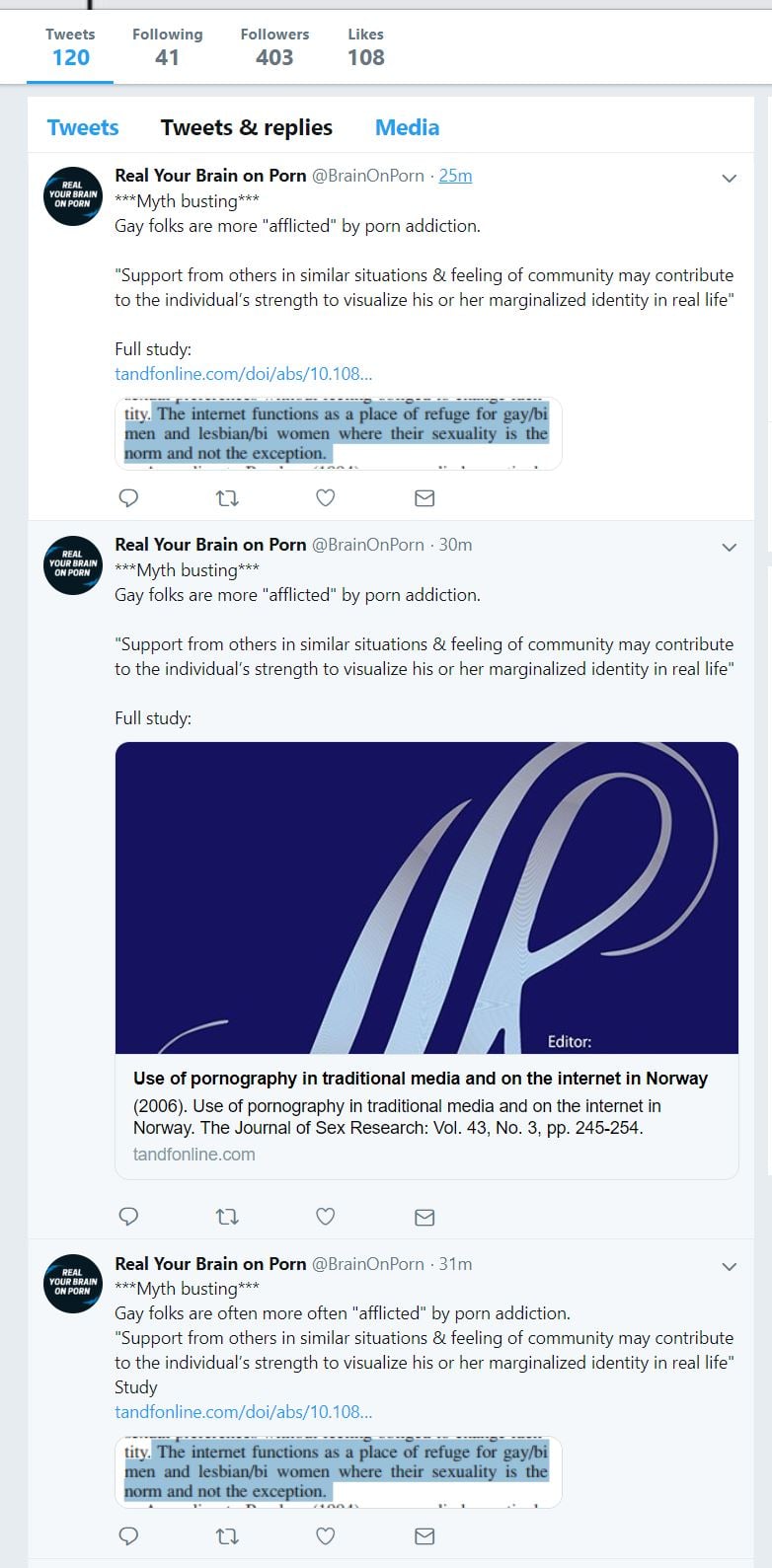Open the Likes 108 count

[x=365, y=46]
